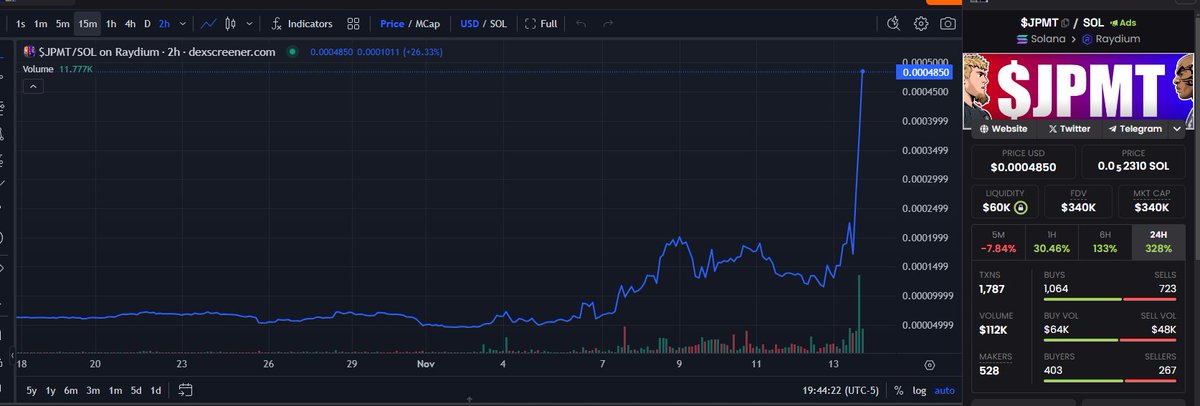
Task: Open the quick search icon in the toolbar
Action: tap(895, 23)
